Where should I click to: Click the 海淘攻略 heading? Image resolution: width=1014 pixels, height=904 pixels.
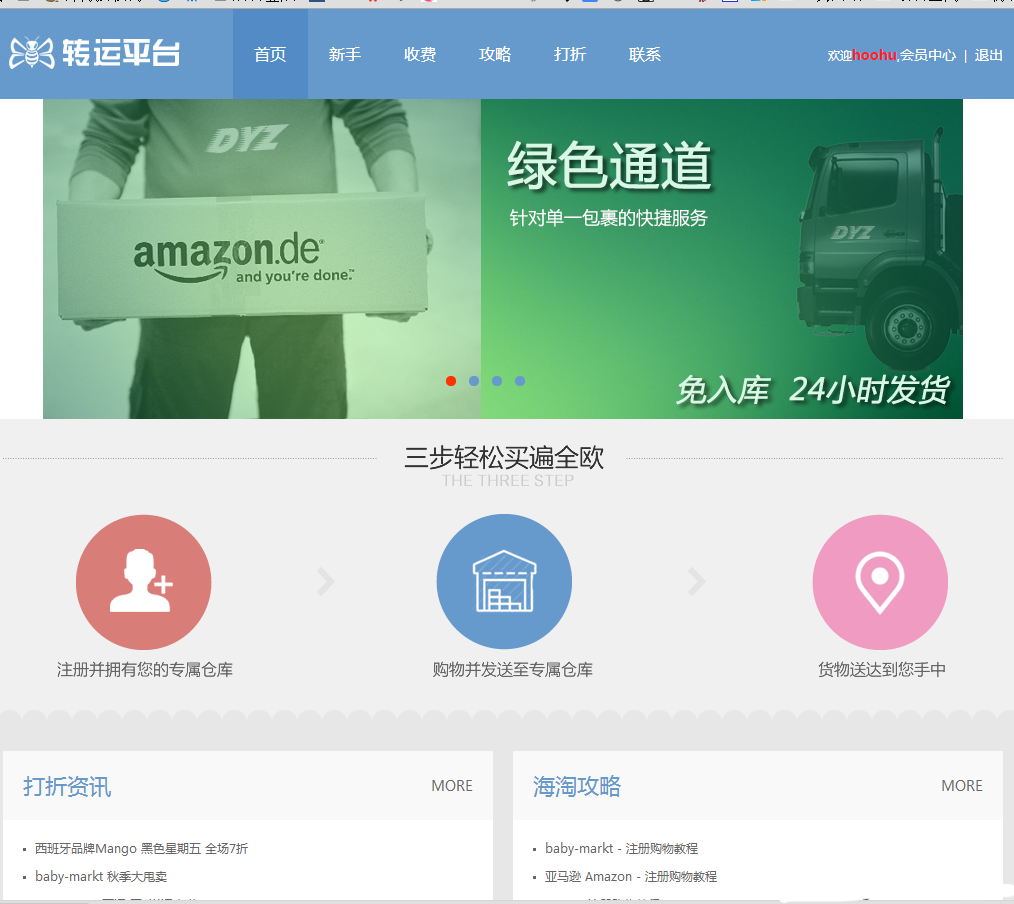(577, 786)
